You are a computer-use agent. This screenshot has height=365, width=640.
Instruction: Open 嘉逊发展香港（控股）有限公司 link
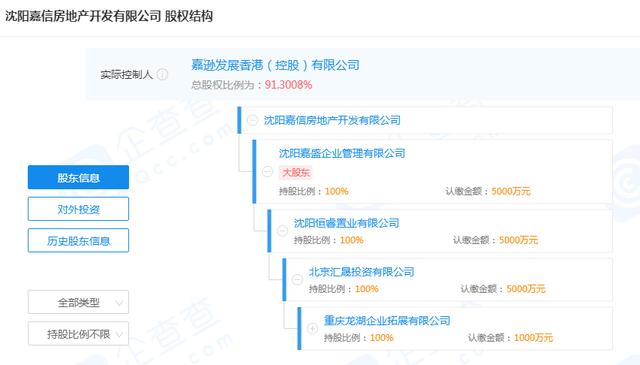click(276, 65)
